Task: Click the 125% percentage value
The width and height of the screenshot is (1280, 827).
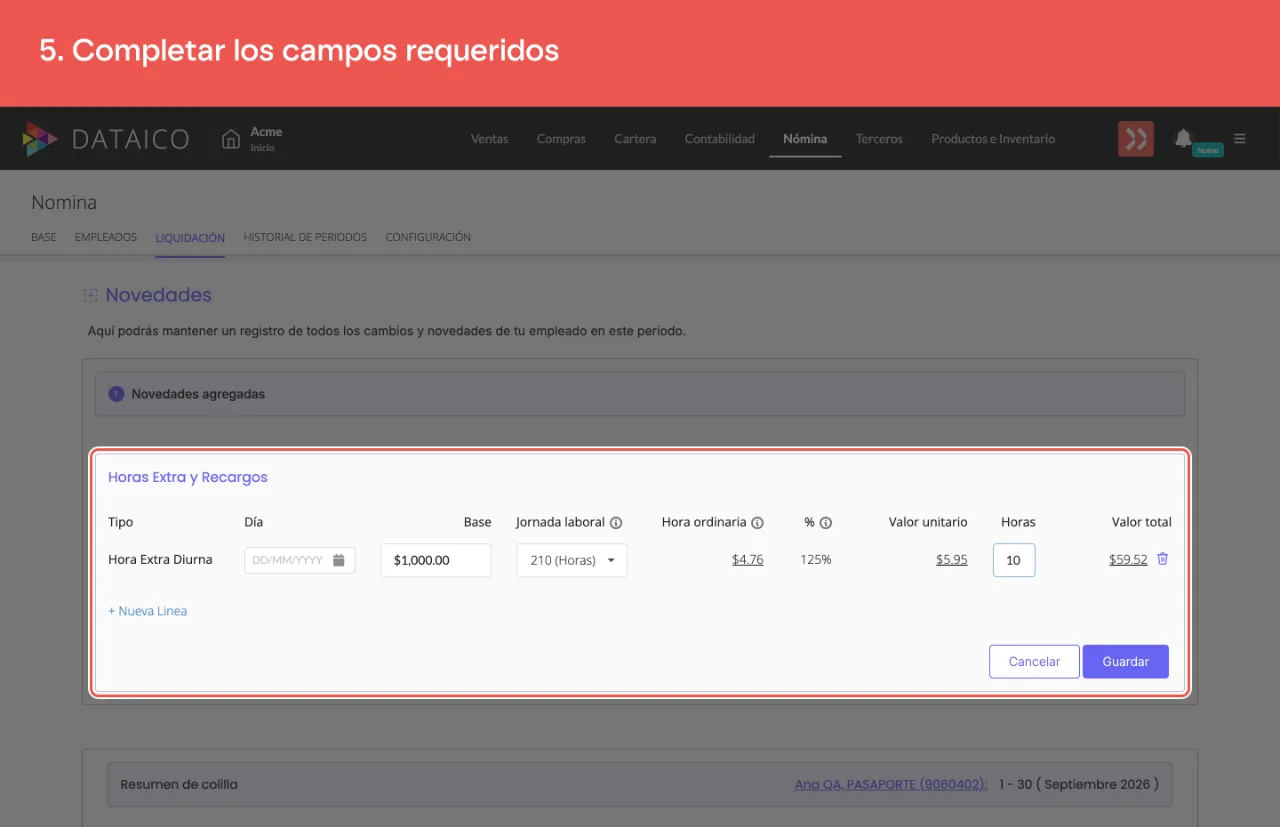Action: [x=816, y=560]
